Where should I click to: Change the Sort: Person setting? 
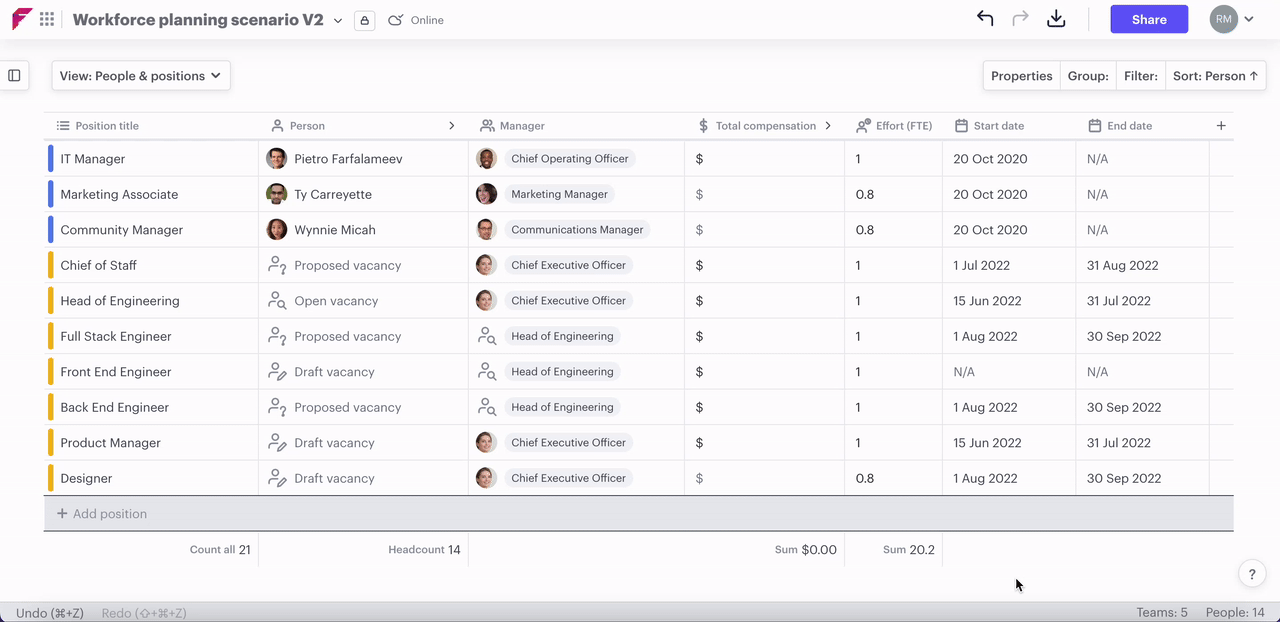(1215, 76)
